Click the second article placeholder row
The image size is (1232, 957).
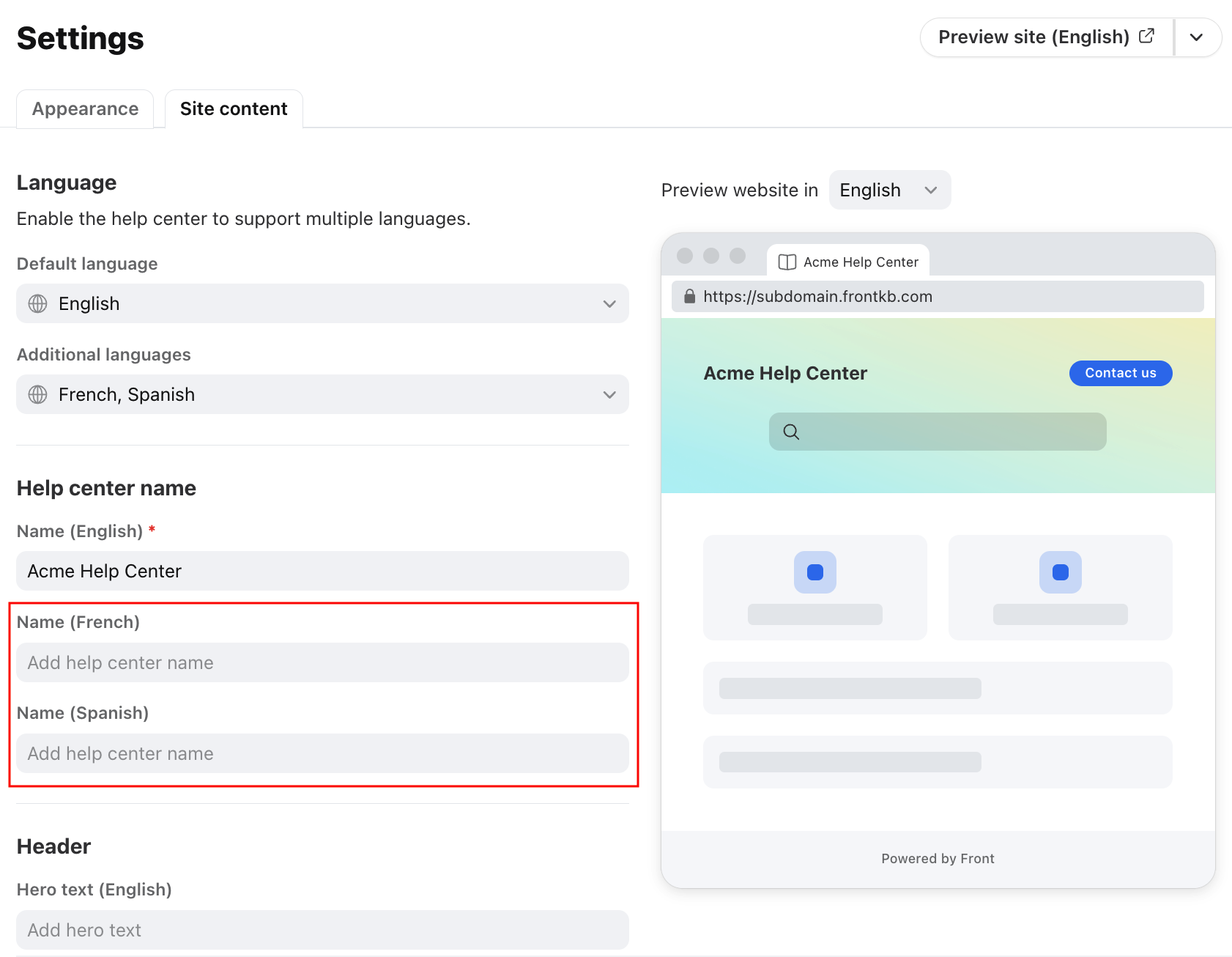click(x=938, y=762)
